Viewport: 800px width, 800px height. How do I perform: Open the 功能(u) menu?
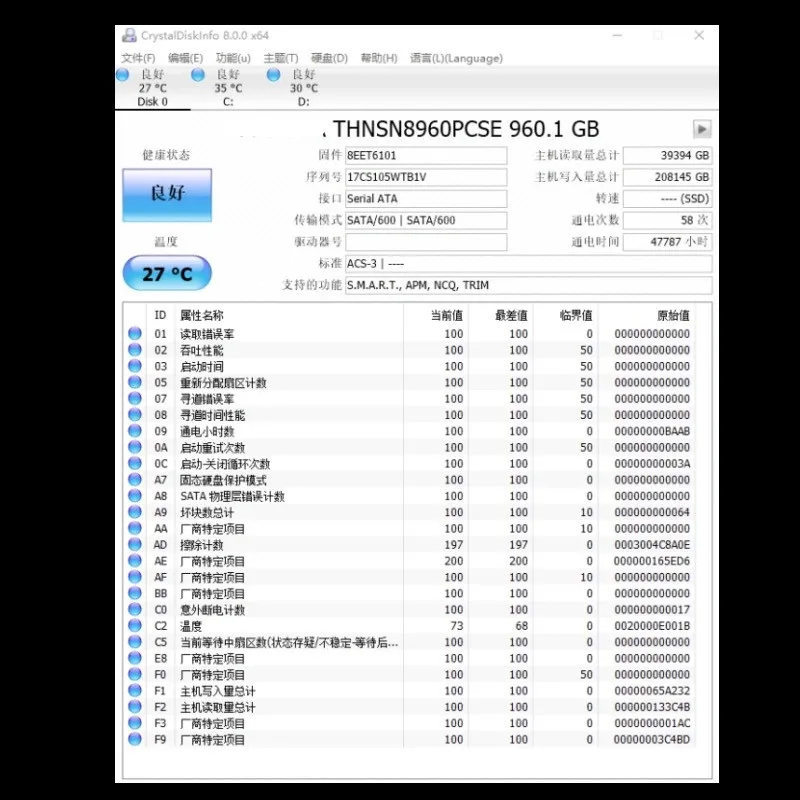[x=233, y=58]
